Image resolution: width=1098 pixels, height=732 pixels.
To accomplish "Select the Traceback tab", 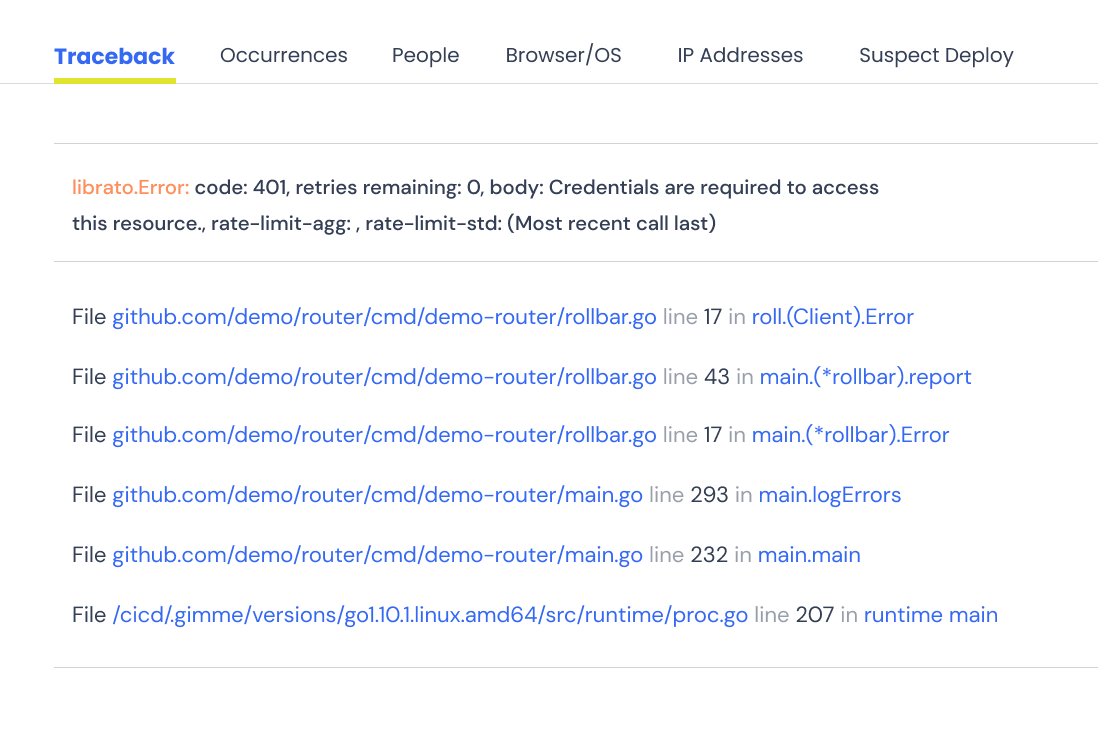I will pos(114,55).
